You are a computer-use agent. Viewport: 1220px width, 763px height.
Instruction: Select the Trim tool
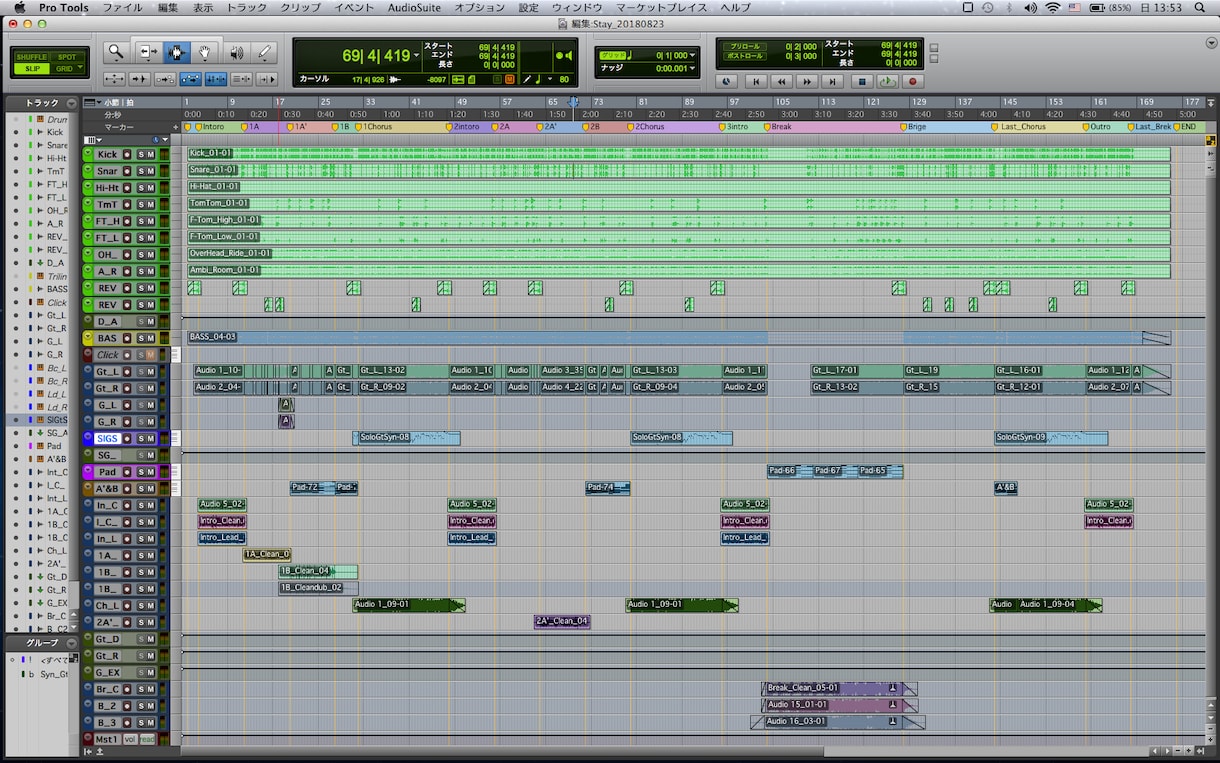[148, 52]
